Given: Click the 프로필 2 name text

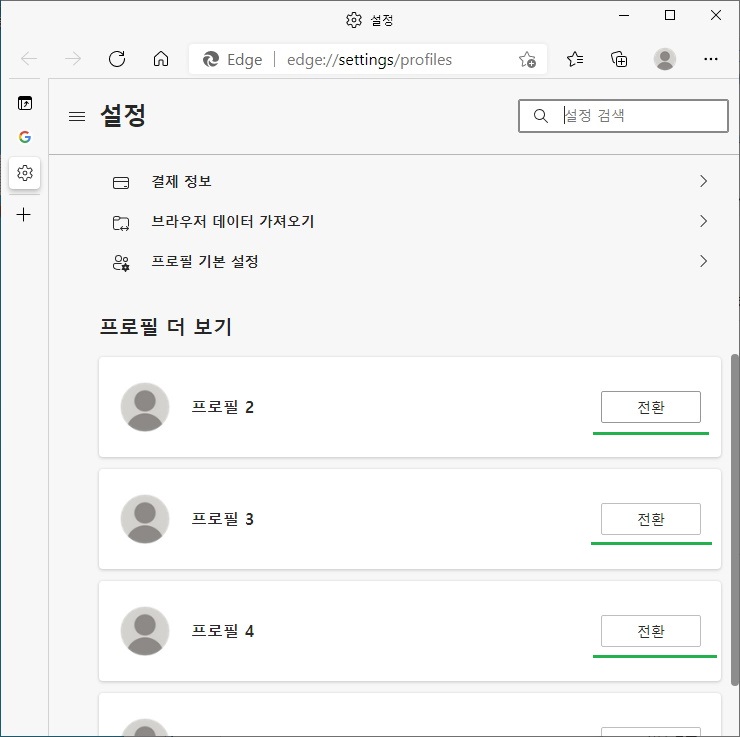Looking at the screenshot, I should pos(223,407).
